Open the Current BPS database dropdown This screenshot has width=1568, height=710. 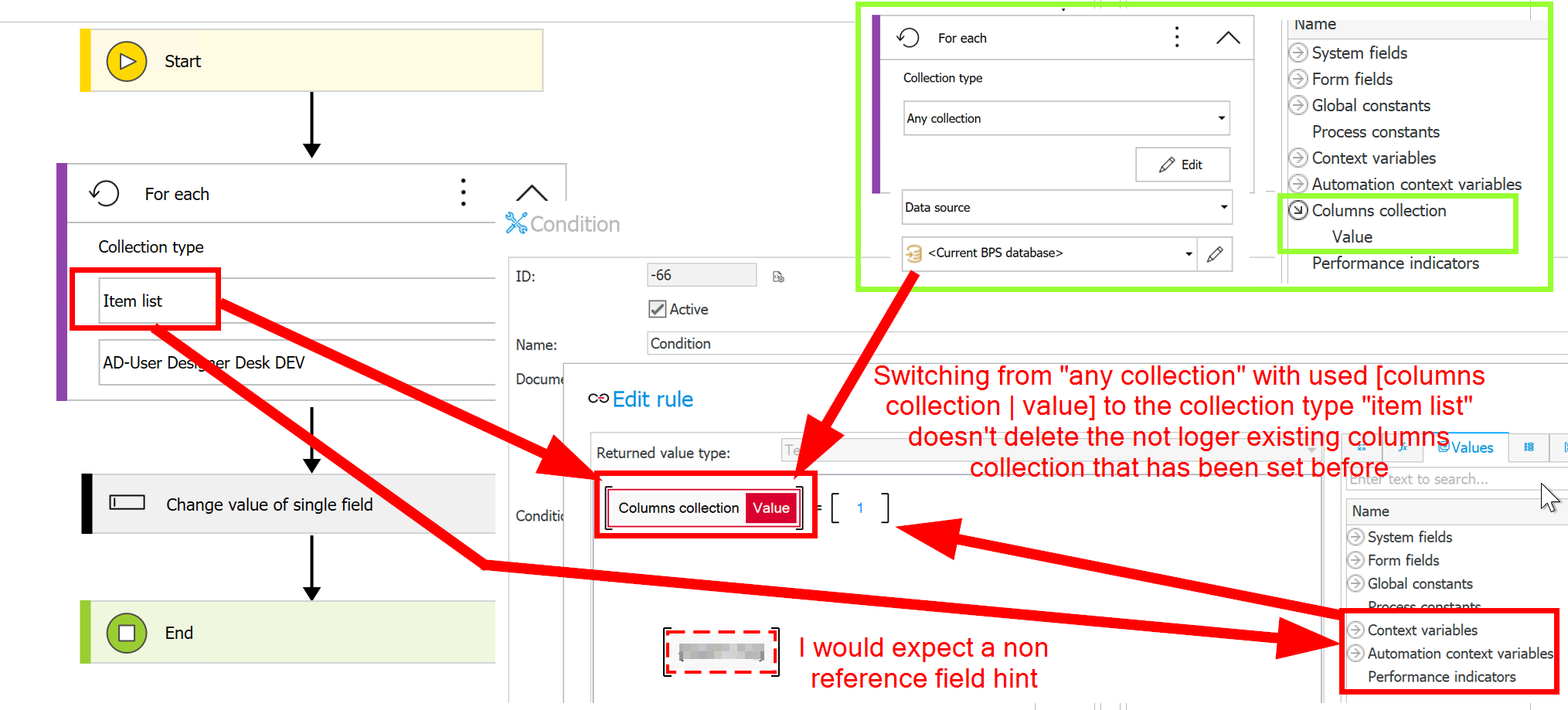click(x=1188, y=254)
